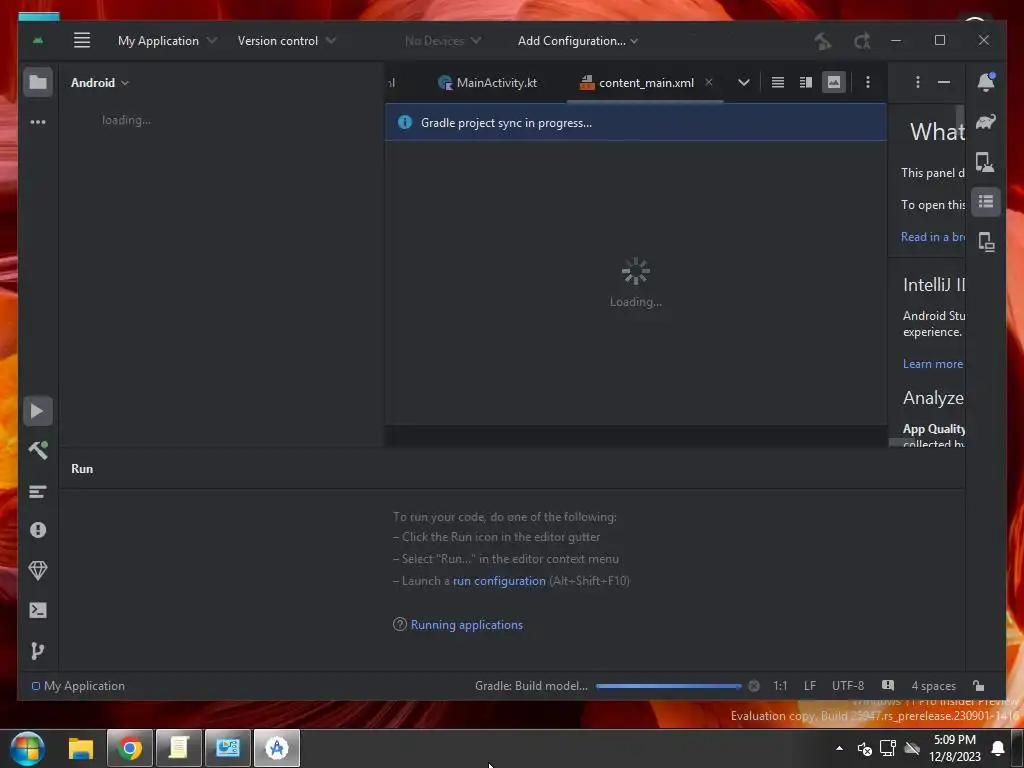Open Assistant panel options kebab menu
Image resolution: width=1024 pixels, height=768 pixels.
(x=918, y=82)
